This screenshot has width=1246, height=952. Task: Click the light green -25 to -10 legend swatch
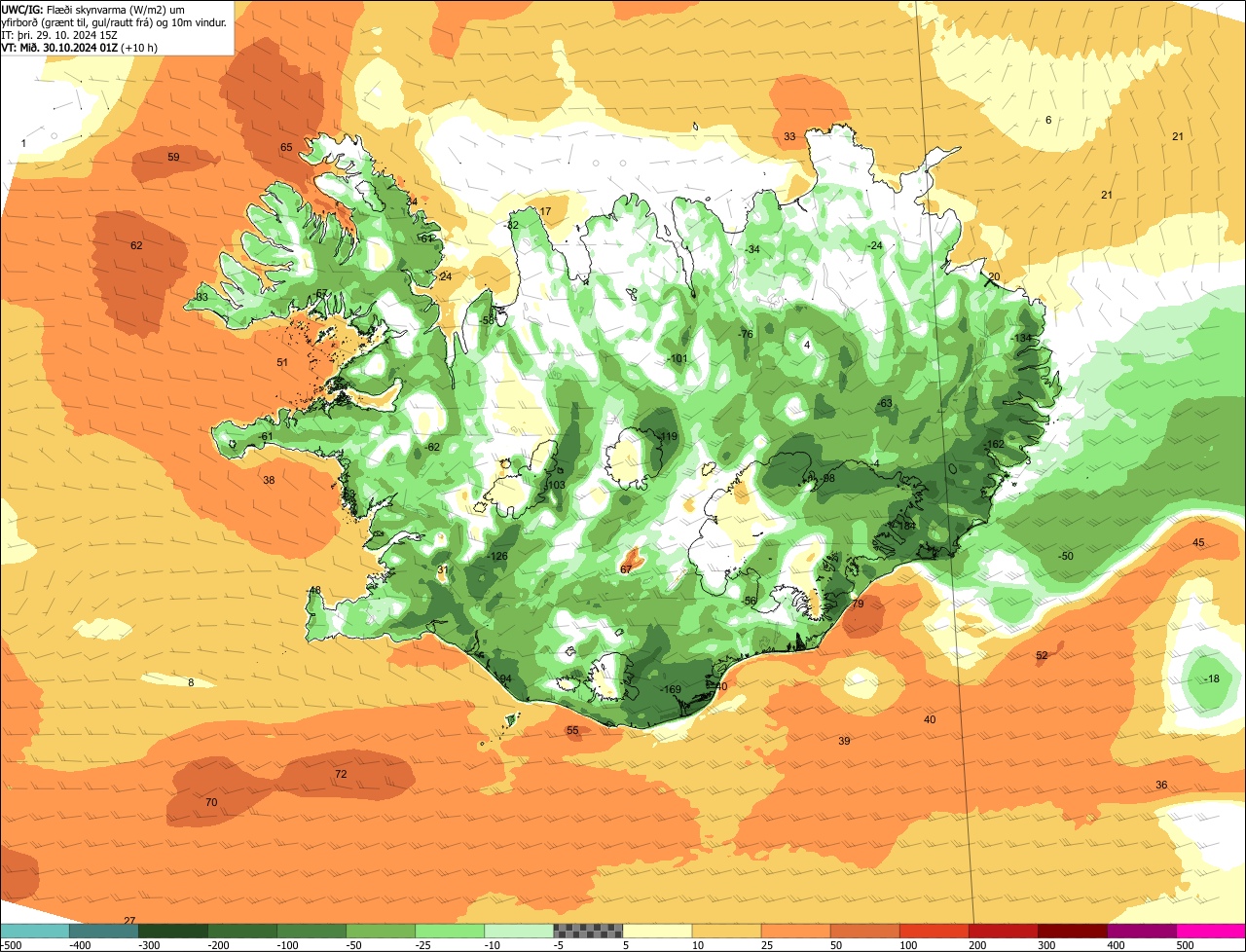(450, 931)
